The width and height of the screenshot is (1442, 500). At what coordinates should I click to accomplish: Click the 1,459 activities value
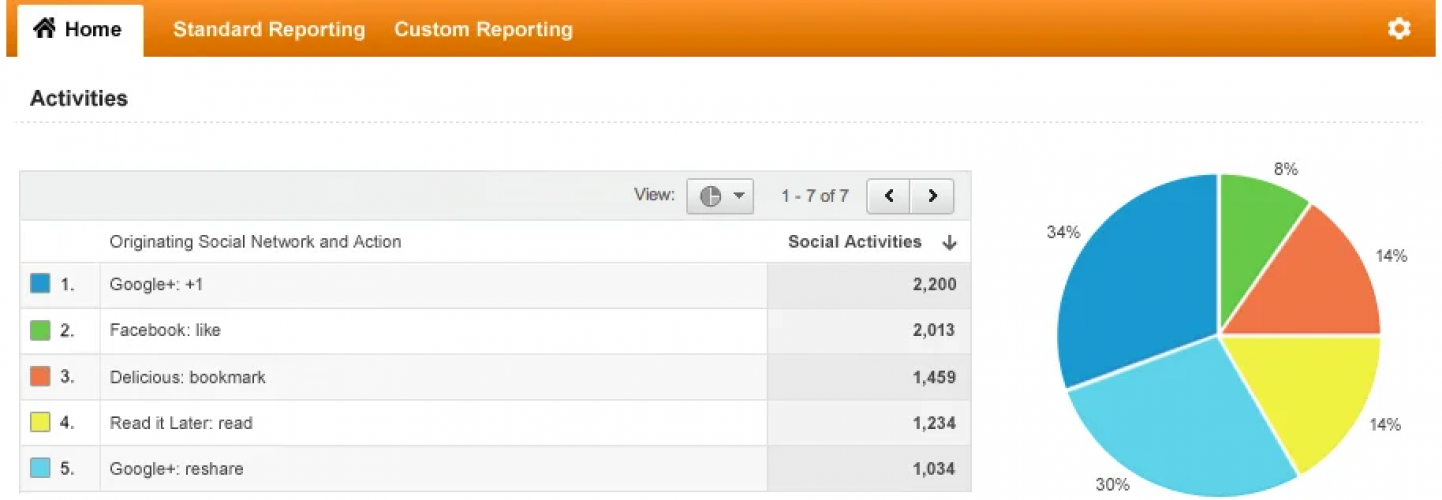[934, 377]
